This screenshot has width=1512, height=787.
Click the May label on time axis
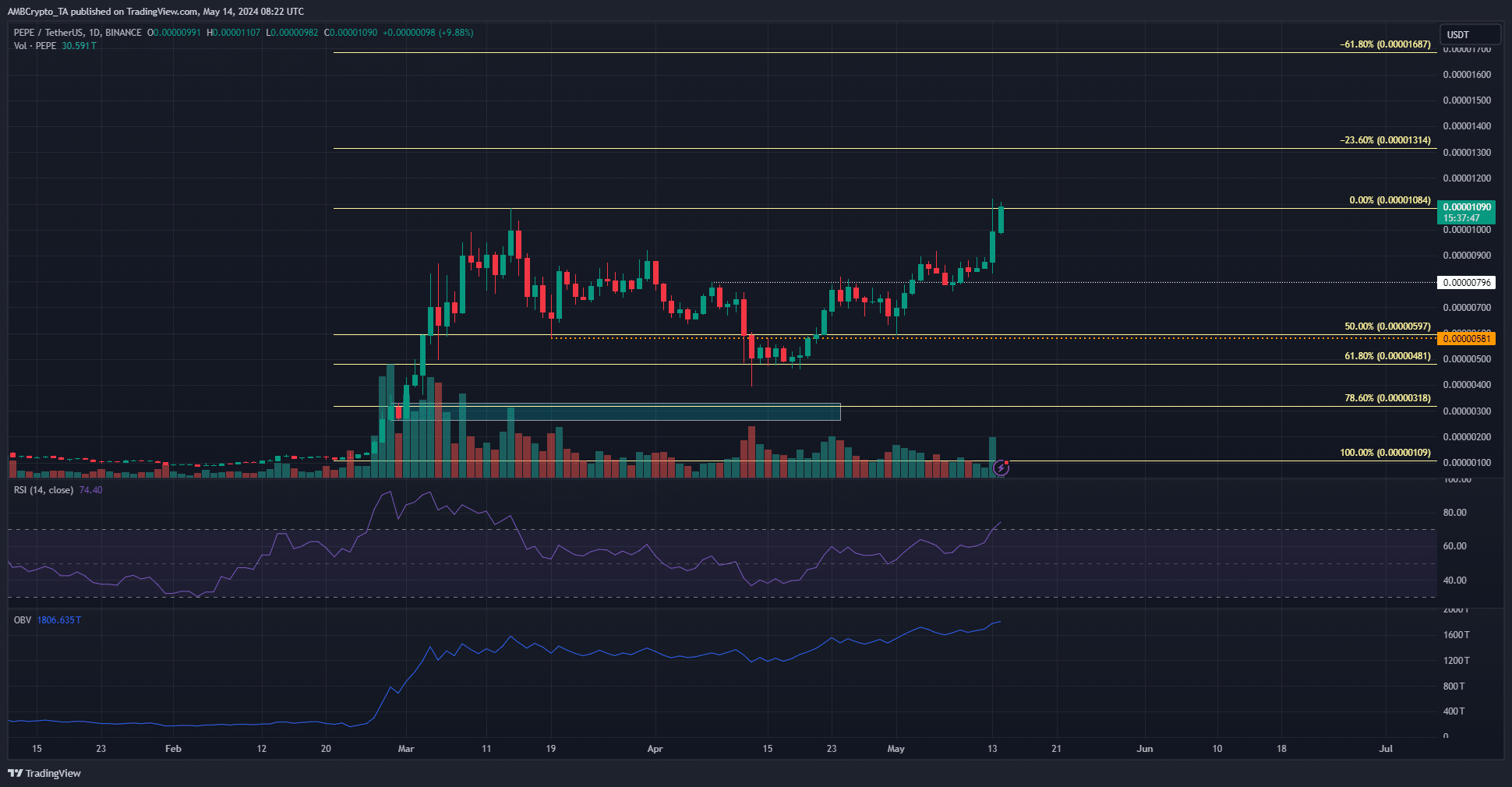pyautogui.click(x=896, y=749)
